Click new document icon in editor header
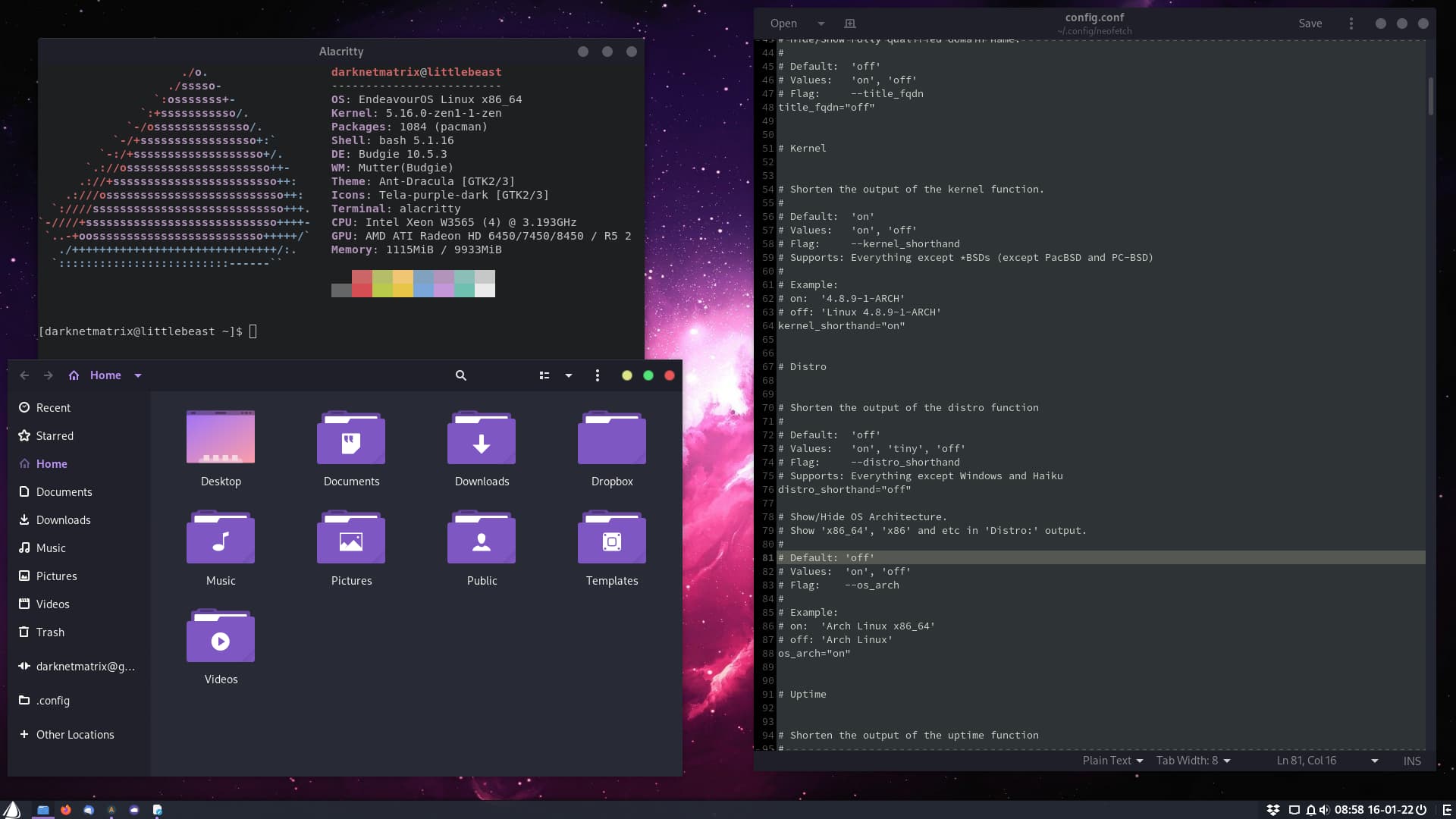This screenshot has height=819, width=1456. coord(850,24)
